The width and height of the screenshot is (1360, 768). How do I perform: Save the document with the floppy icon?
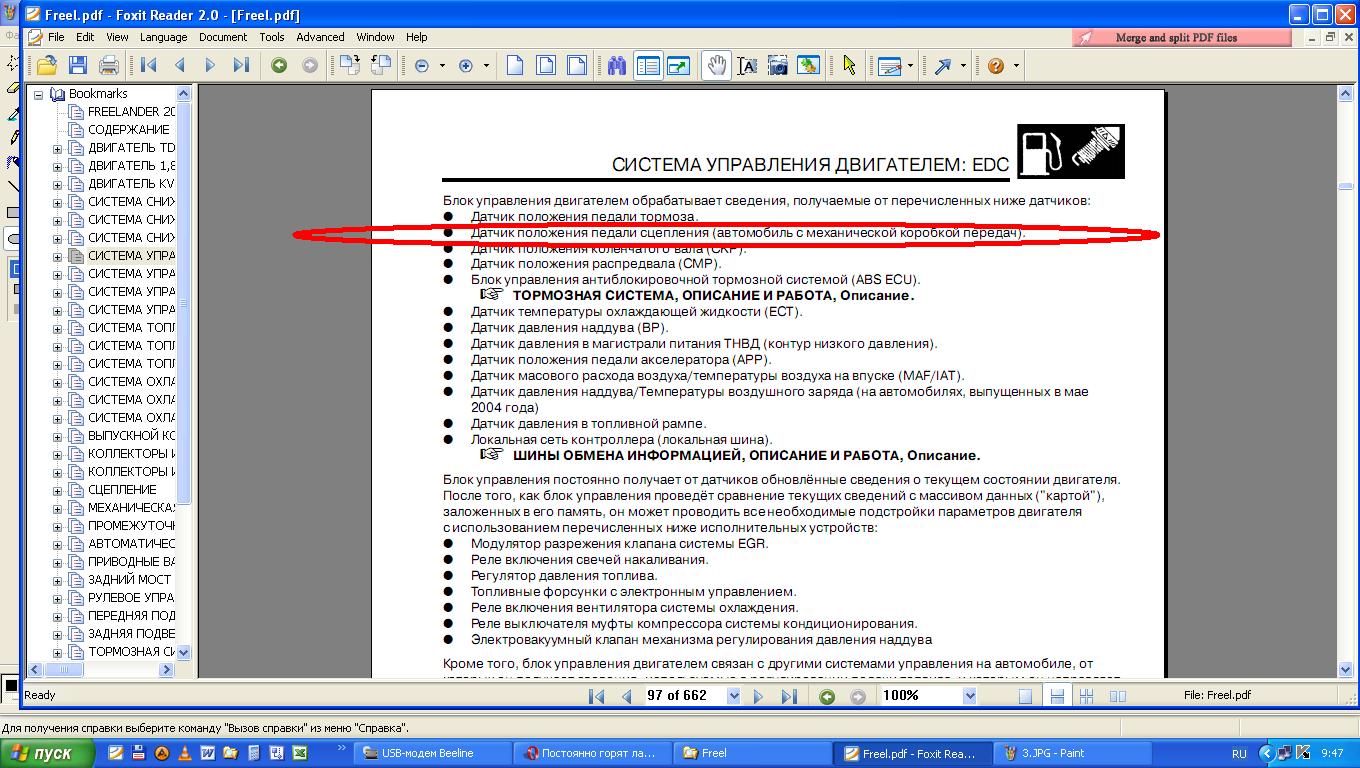pos(78,66)
